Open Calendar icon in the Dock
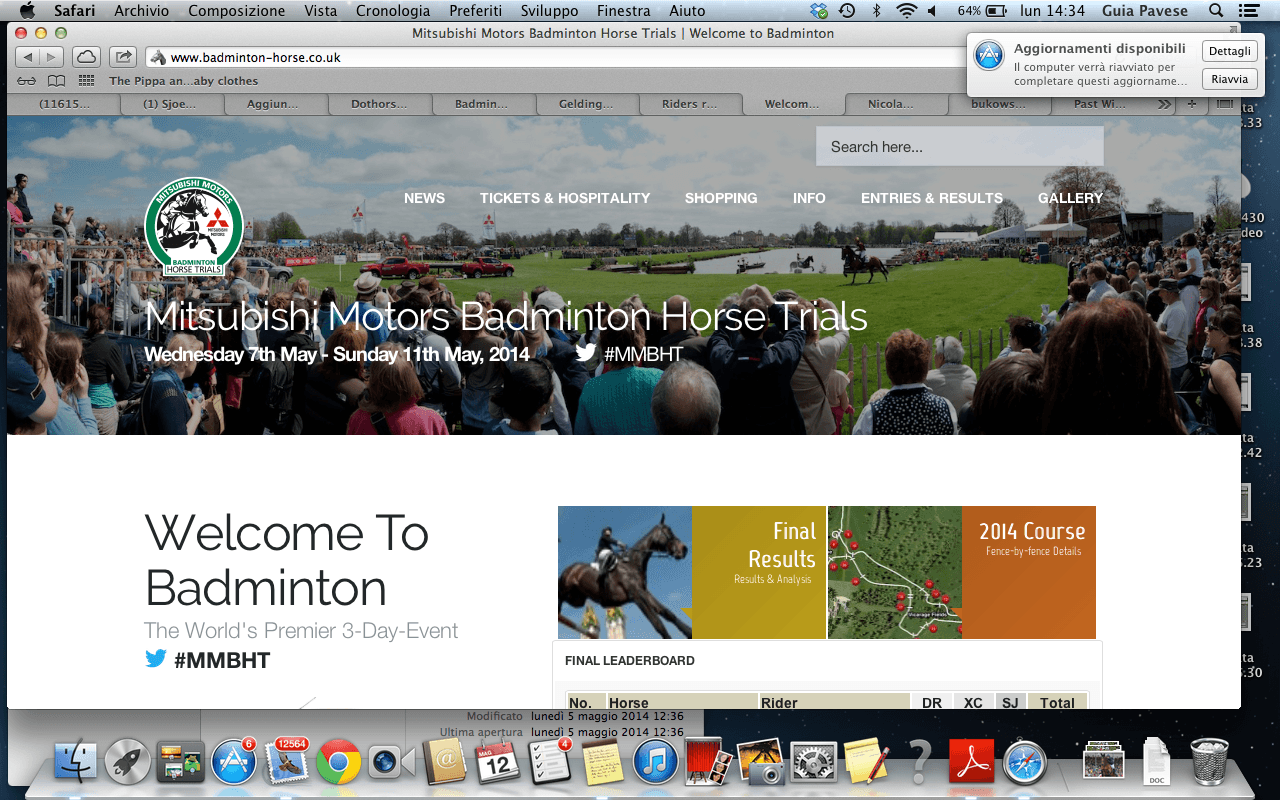The height and width of the screenshot is (800, 1280). [497, 763]
